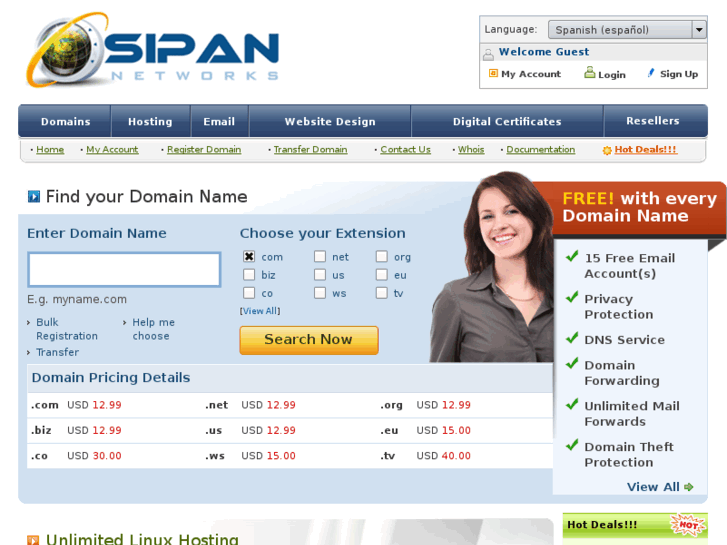Click the Search Now button
Image resolution: width=727 pixels, height=545 pixels.
[x=309, y=340]
